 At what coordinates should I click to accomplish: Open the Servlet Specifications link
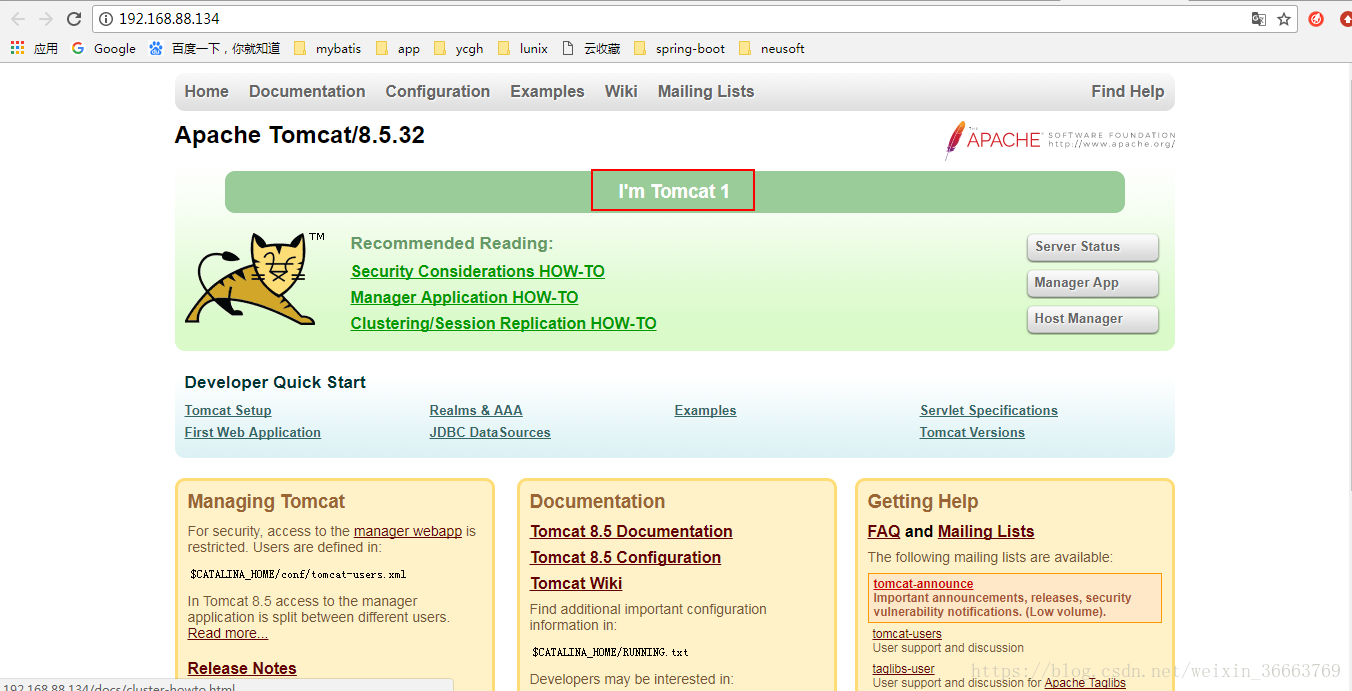tap(989, 410)
